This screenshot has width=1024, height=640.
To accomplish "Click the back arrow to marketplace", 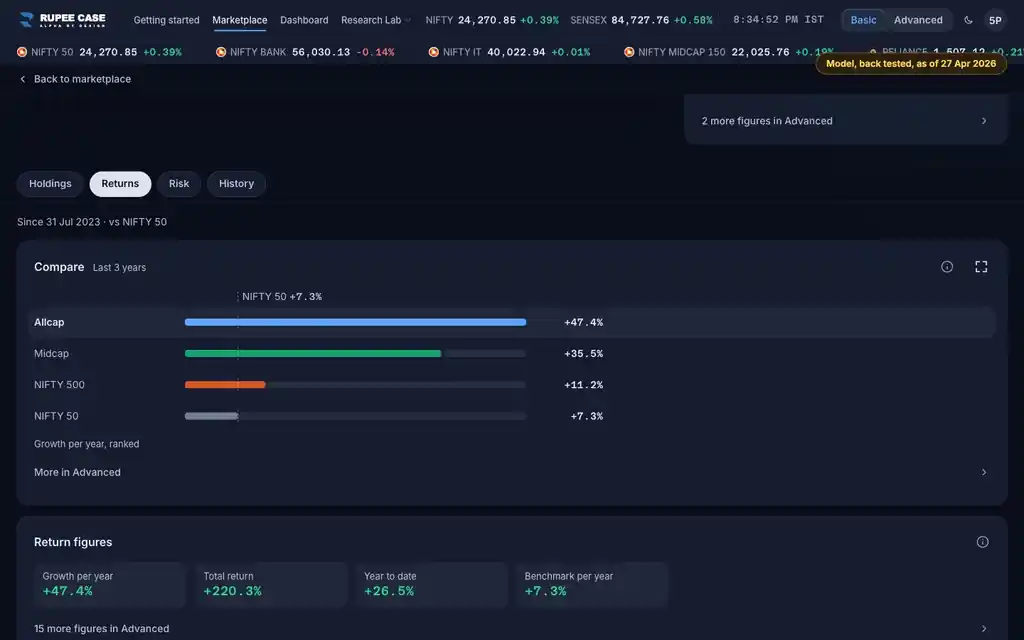I will tap(23, 79).
